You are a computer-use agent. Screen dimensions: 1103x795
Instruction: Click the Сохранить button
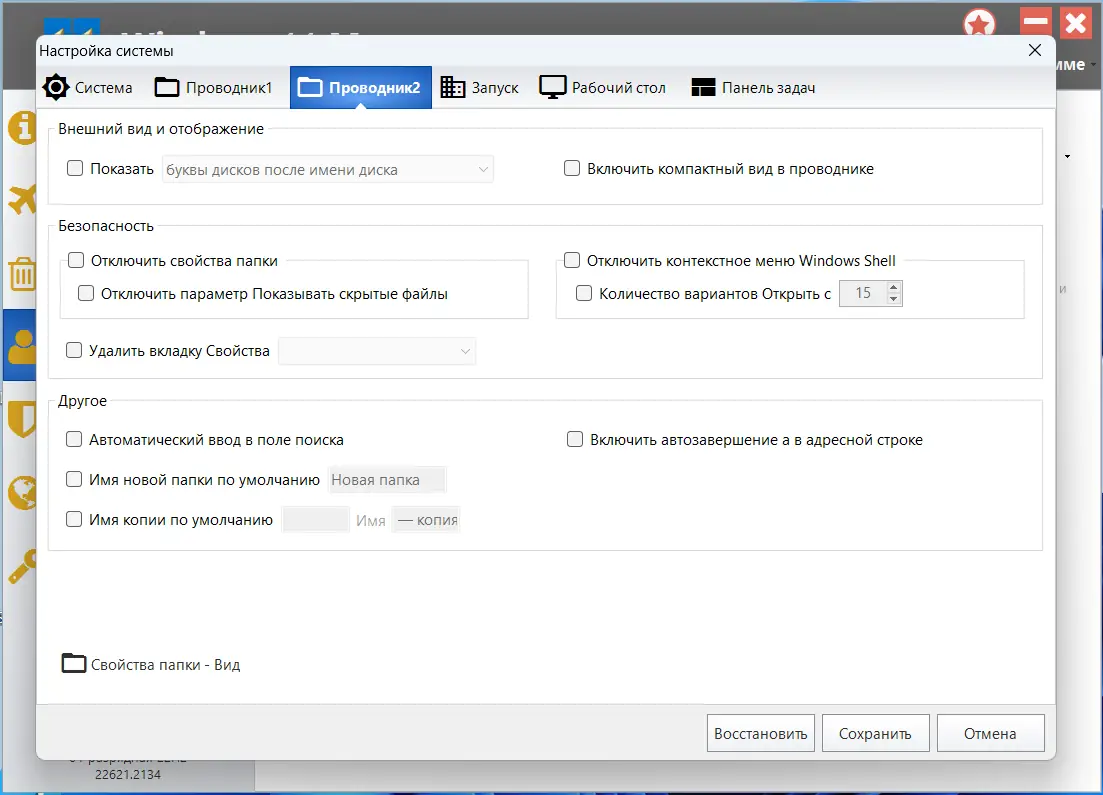[876, 734]
